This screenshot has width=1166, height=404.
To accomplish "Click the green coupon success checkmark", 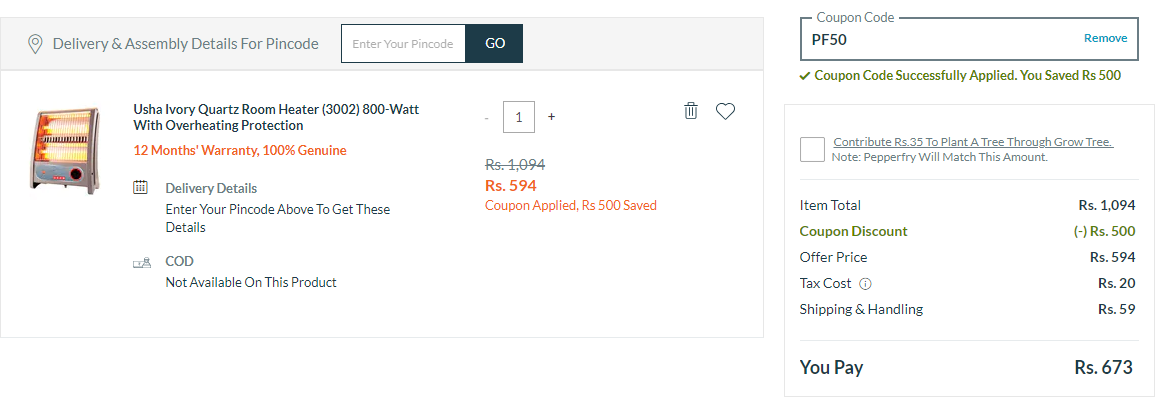I will pos(805,76).
